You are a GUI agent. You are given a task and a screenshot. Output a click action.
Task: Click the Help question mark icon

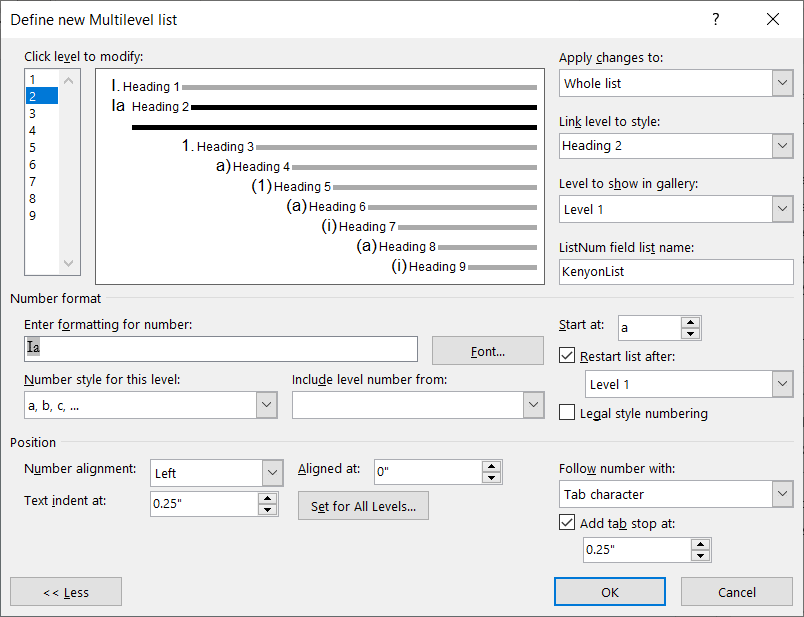[716, 19]
